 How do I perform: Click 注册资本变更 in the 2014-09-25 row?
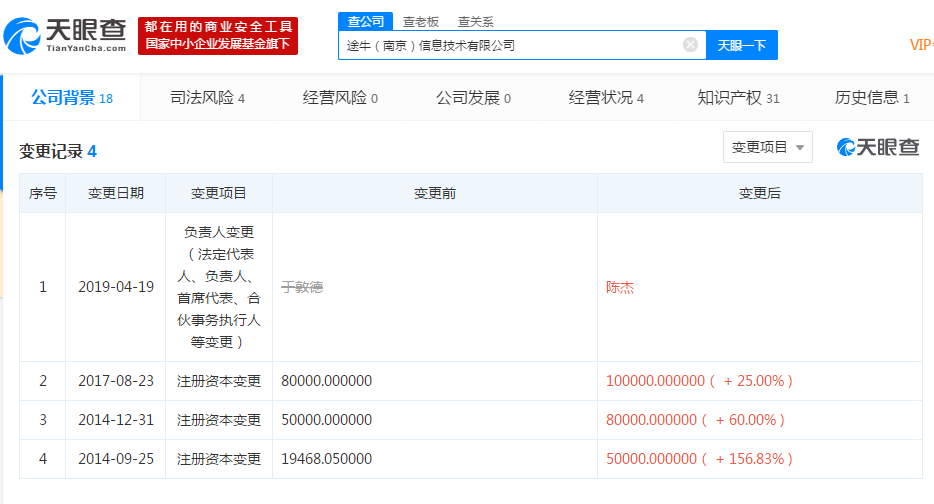pos(219,459)
